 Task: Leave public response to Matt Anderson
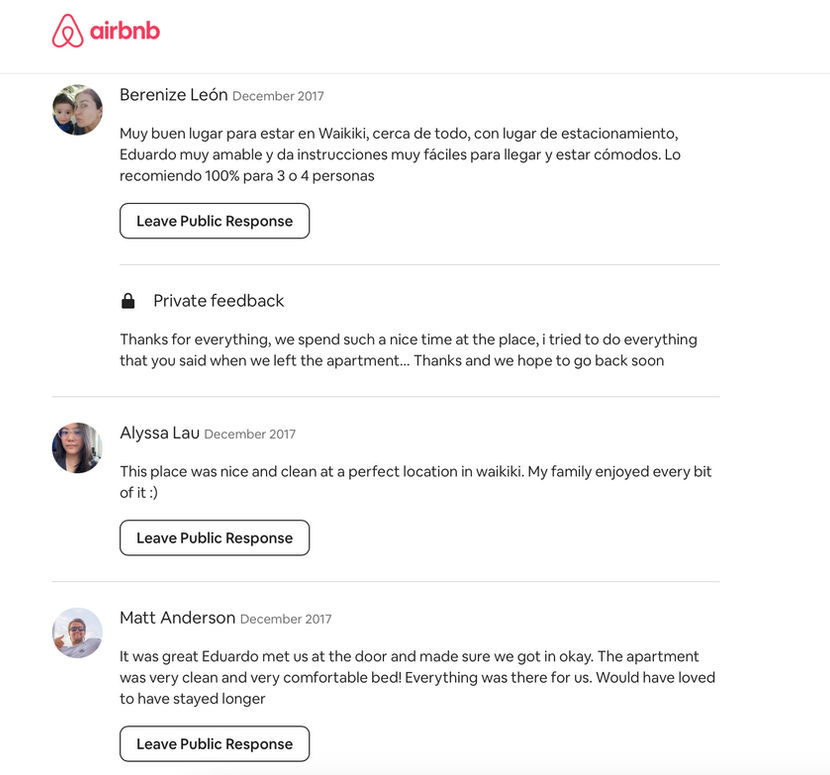coord(214,744)
